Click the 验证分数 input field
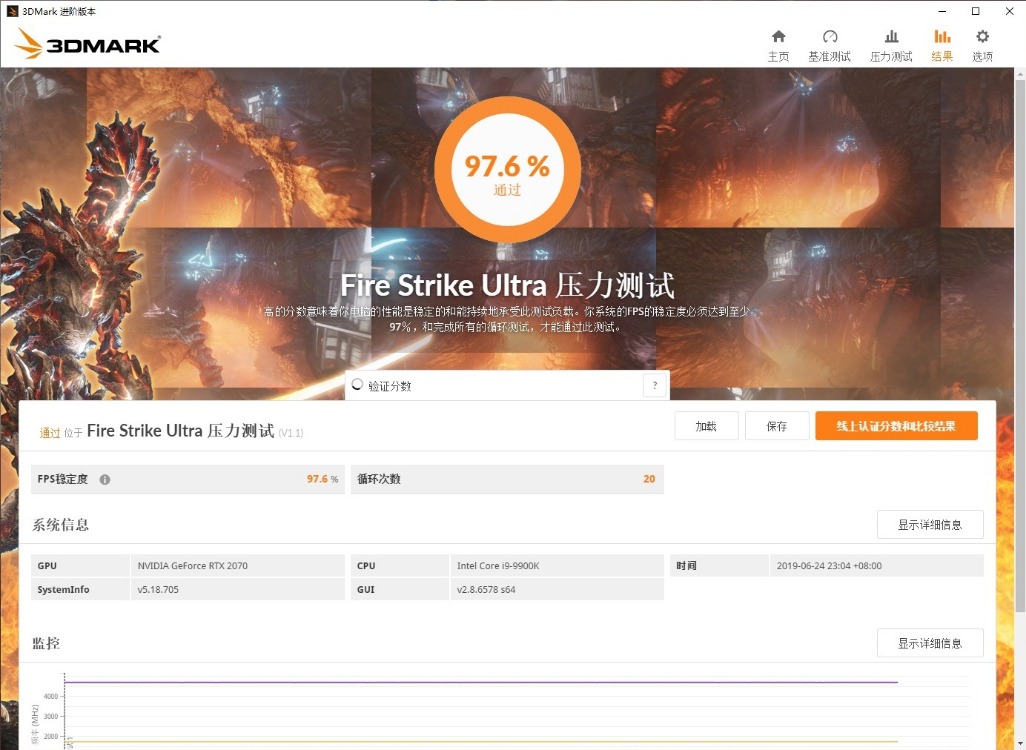 tap(480, 384)
